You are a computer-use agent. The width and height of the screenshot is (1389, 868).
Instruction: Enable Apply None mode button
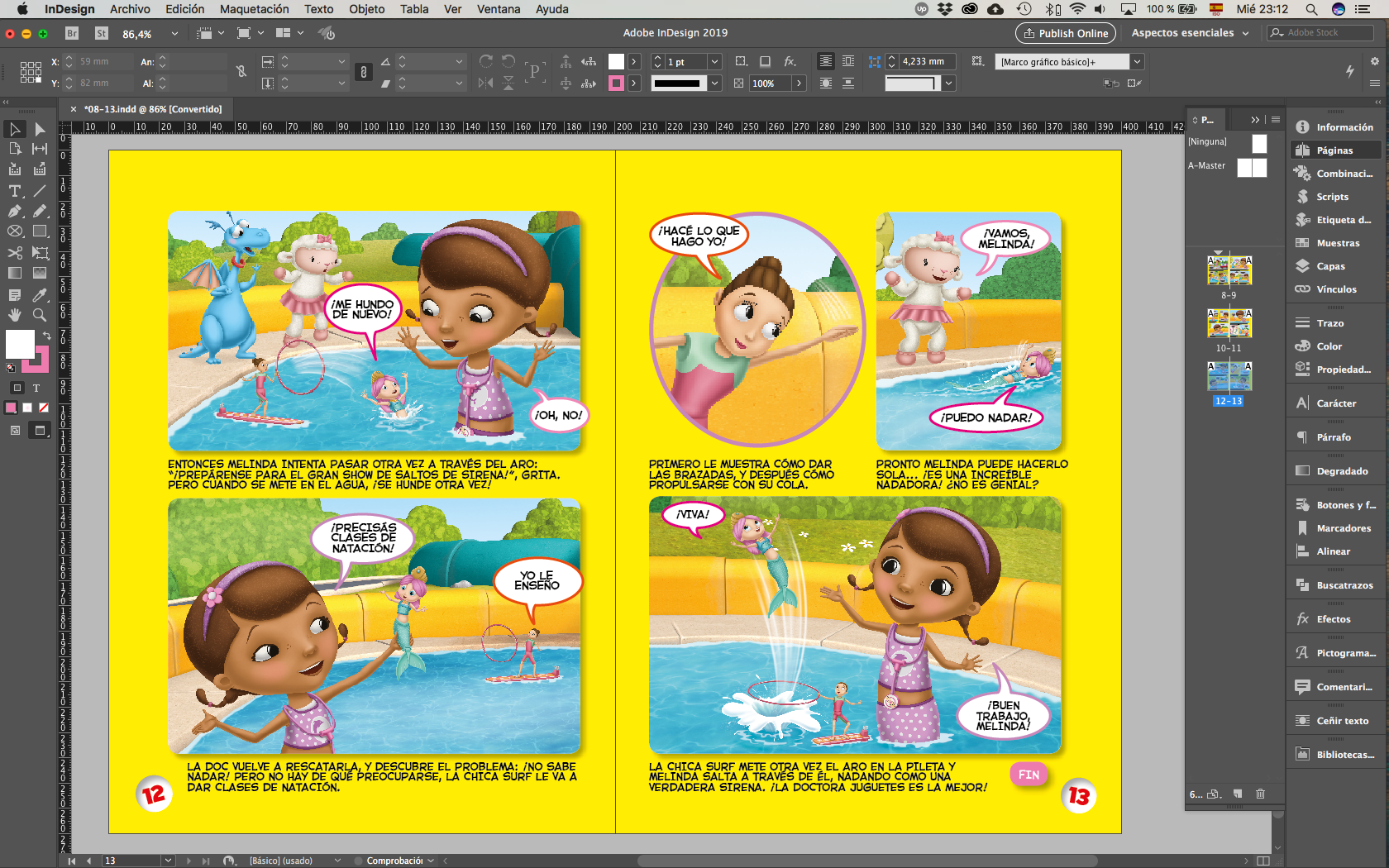click(x=44, y=408)
